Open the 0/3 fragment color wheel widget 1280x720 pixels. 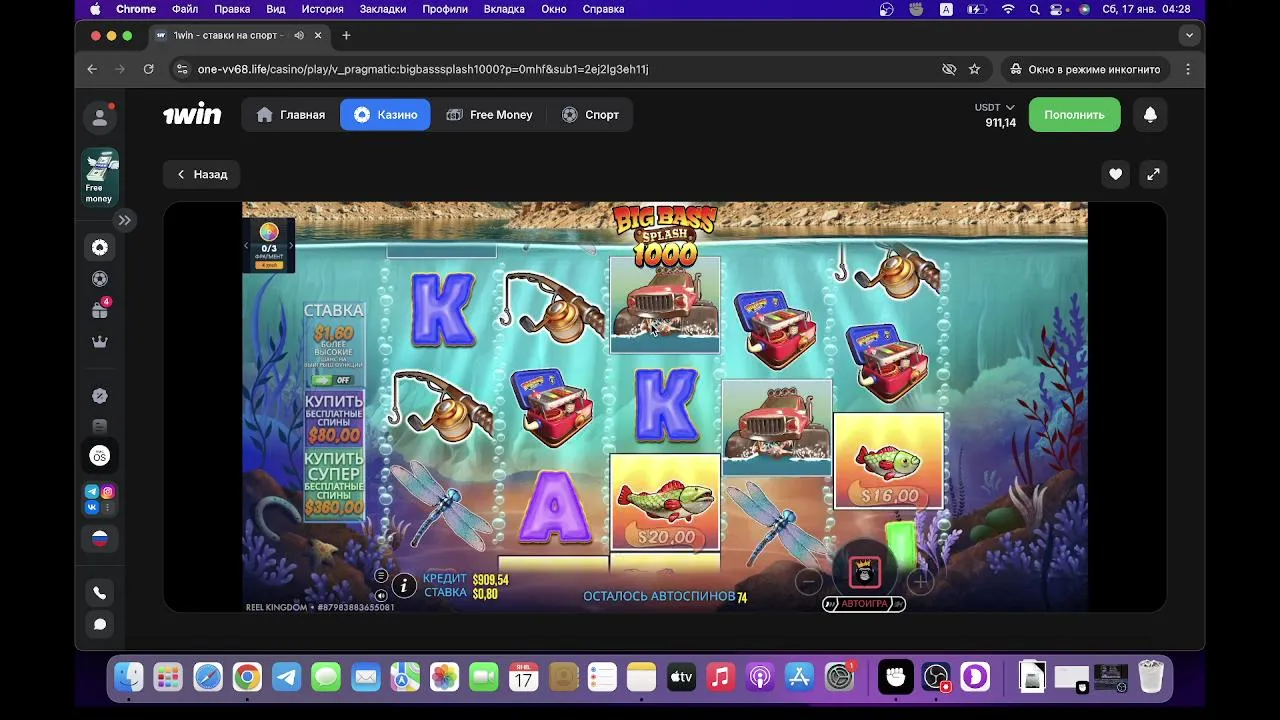click(x=269, y=244)
